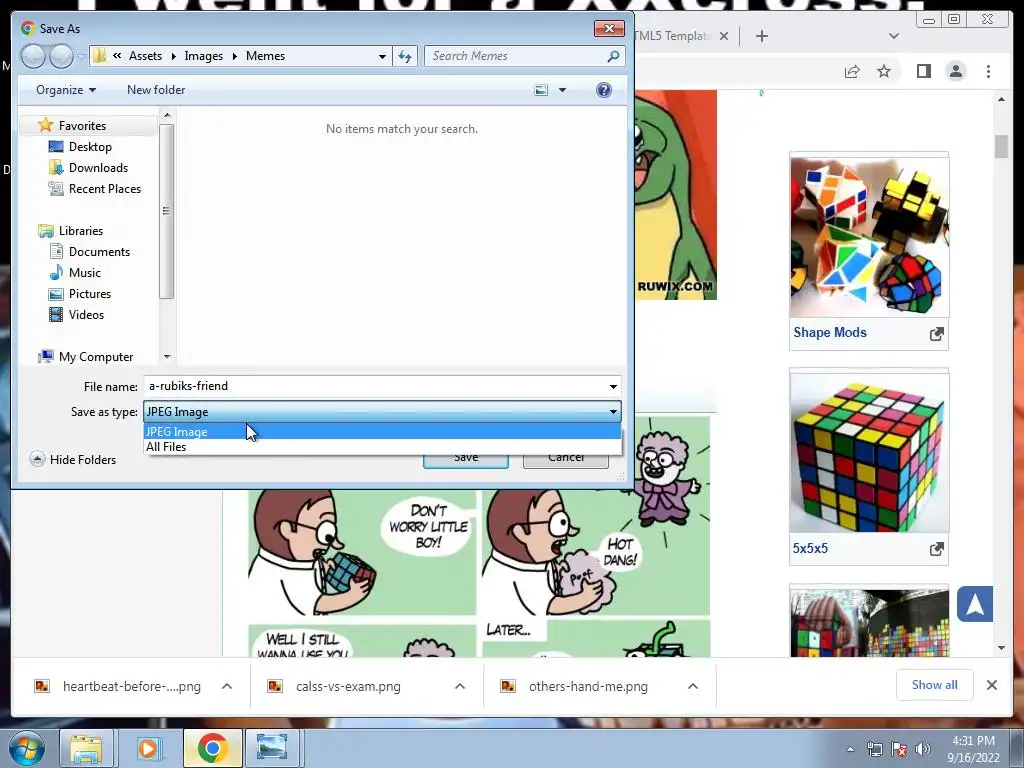Close the Save As dialog
Image resolution: width=1024 pixels, height=768 pixels.
[609, 28]
